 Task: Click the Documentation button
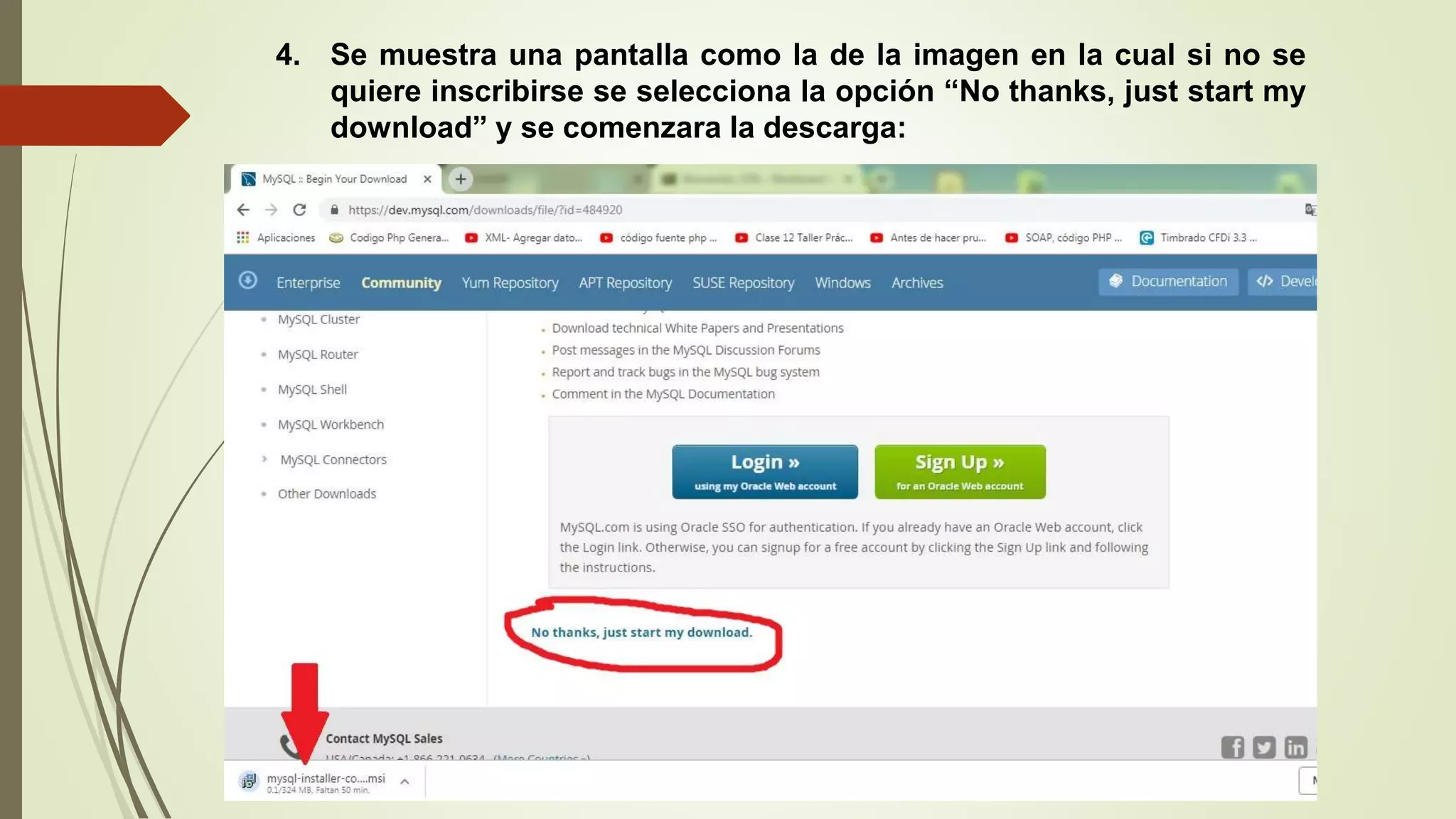click(1168, 282)
